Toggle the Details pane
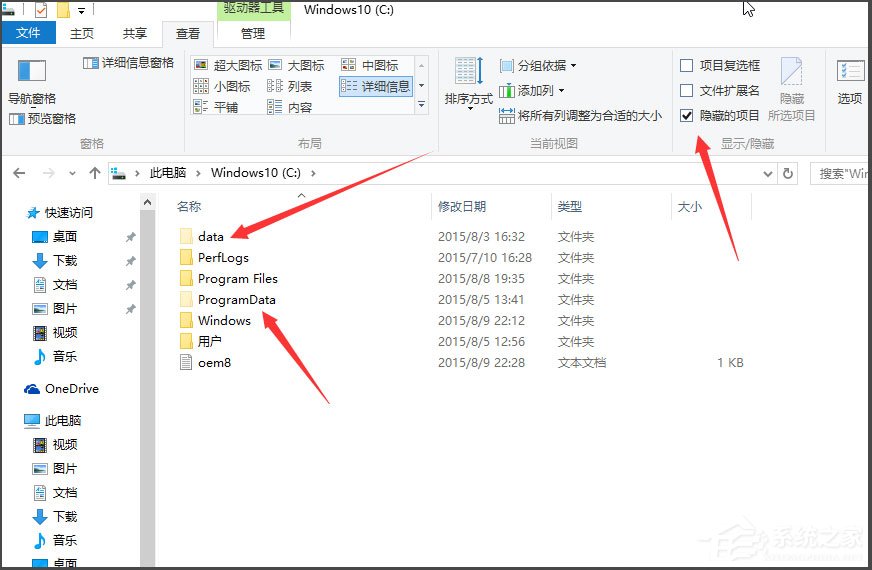The width and height of the screenshot is (872, 570). coord(128,63)
